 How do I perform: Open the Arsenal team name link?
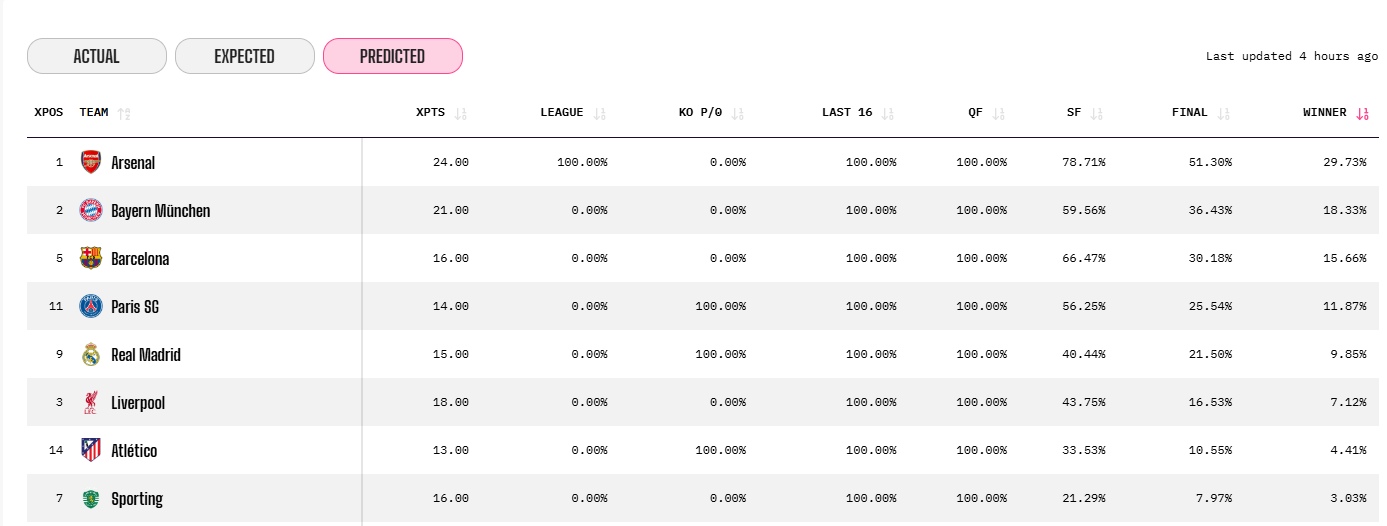pyautogui.click(x=133, y=162)
